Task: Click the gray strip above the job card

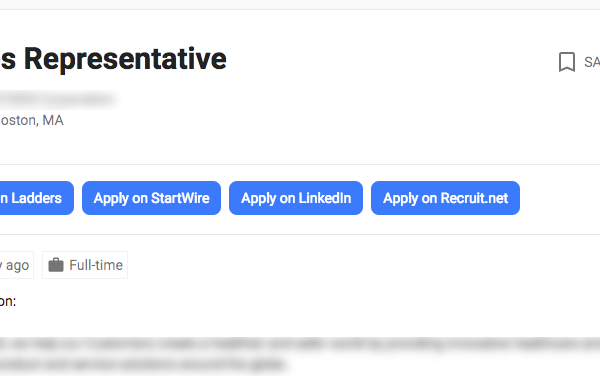Action: pyautogui.click(x=300, y=4)
